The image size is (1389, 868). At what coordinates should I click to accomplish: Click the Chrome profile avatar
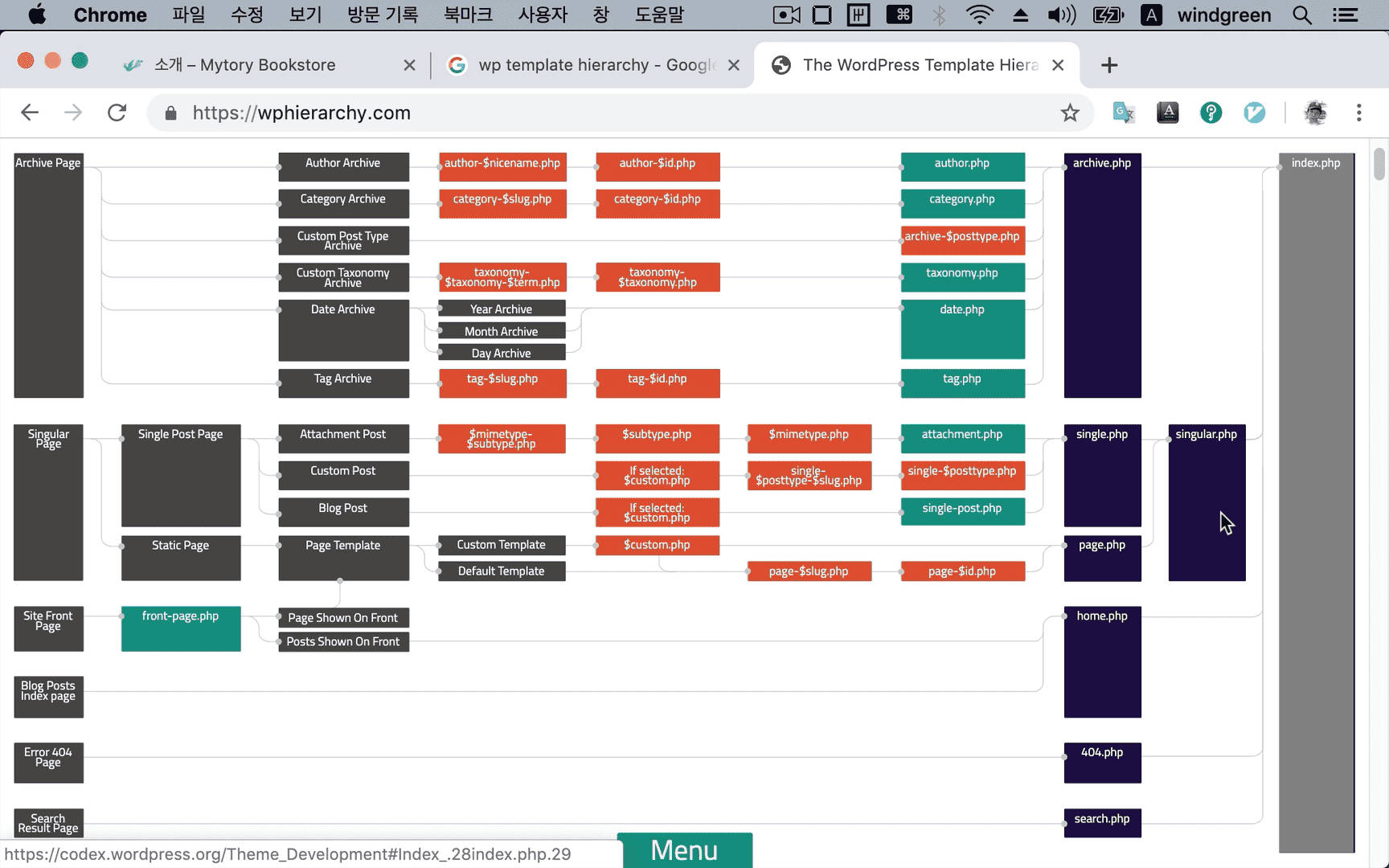(1316, 113)
